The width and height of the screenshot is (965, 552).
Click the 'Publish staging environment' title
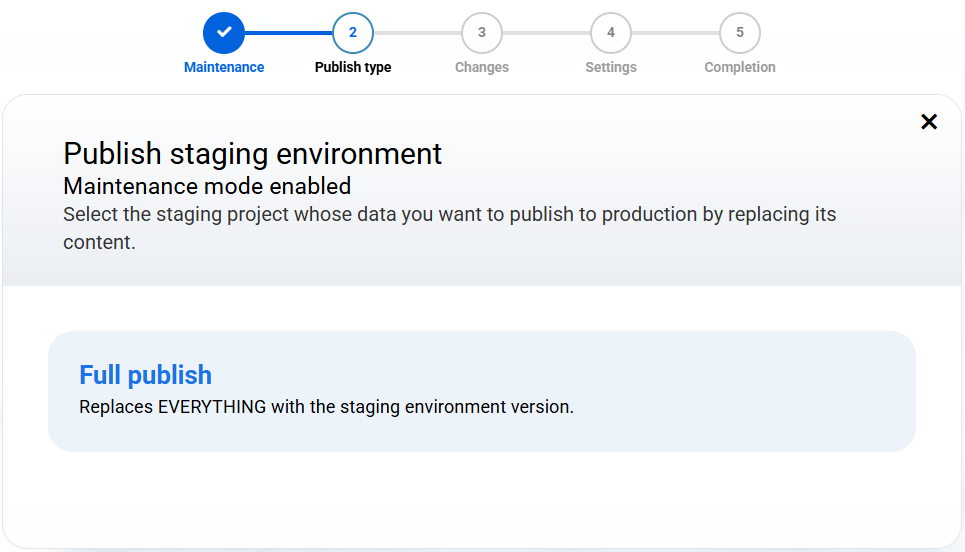point(253,154)
